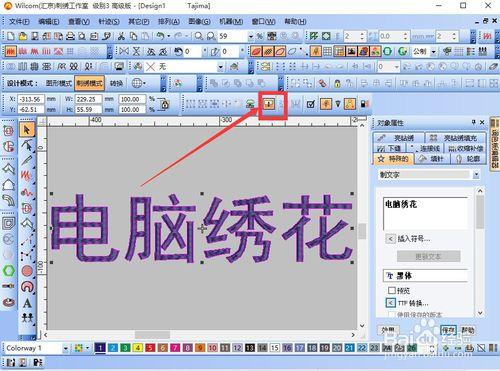Click the Copy icon

[x=133, y=36]
